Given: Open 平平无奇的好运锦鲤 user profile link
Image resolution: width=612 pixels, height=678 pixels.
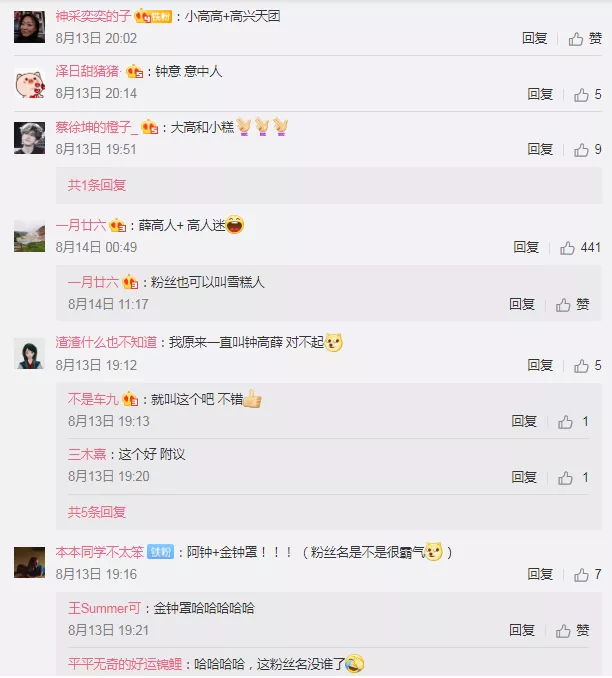Looking at the screenshot, I should pyautogui.click(x=125, y=664).
